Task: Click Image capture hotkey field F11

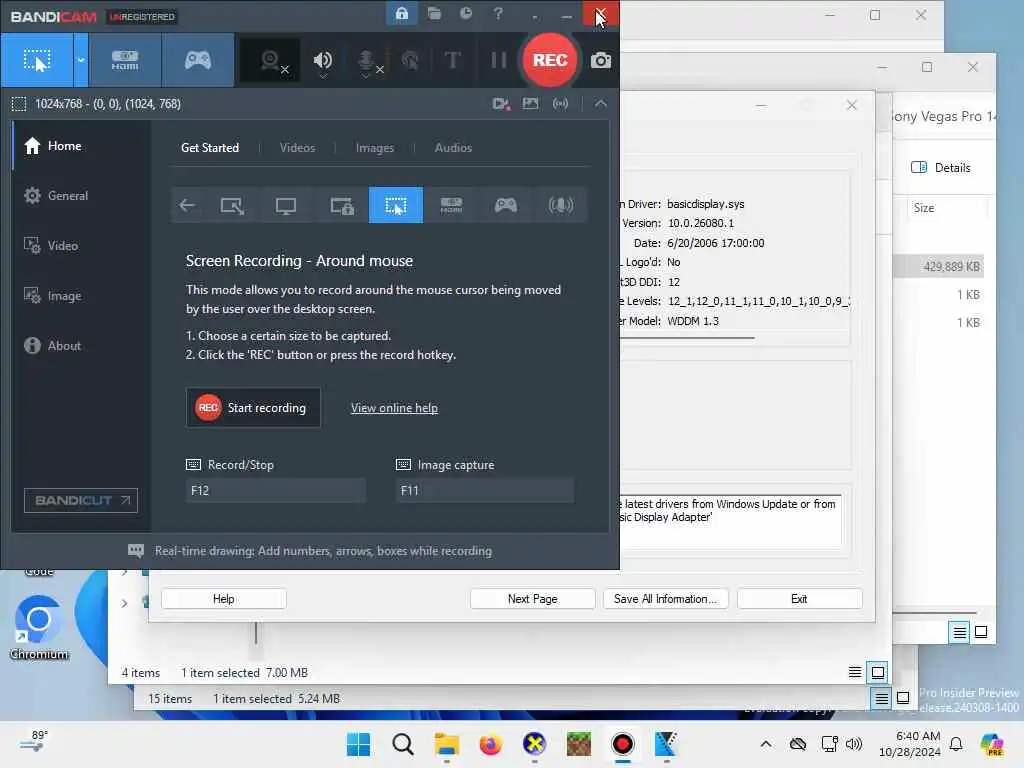Action: coord(485,490)
